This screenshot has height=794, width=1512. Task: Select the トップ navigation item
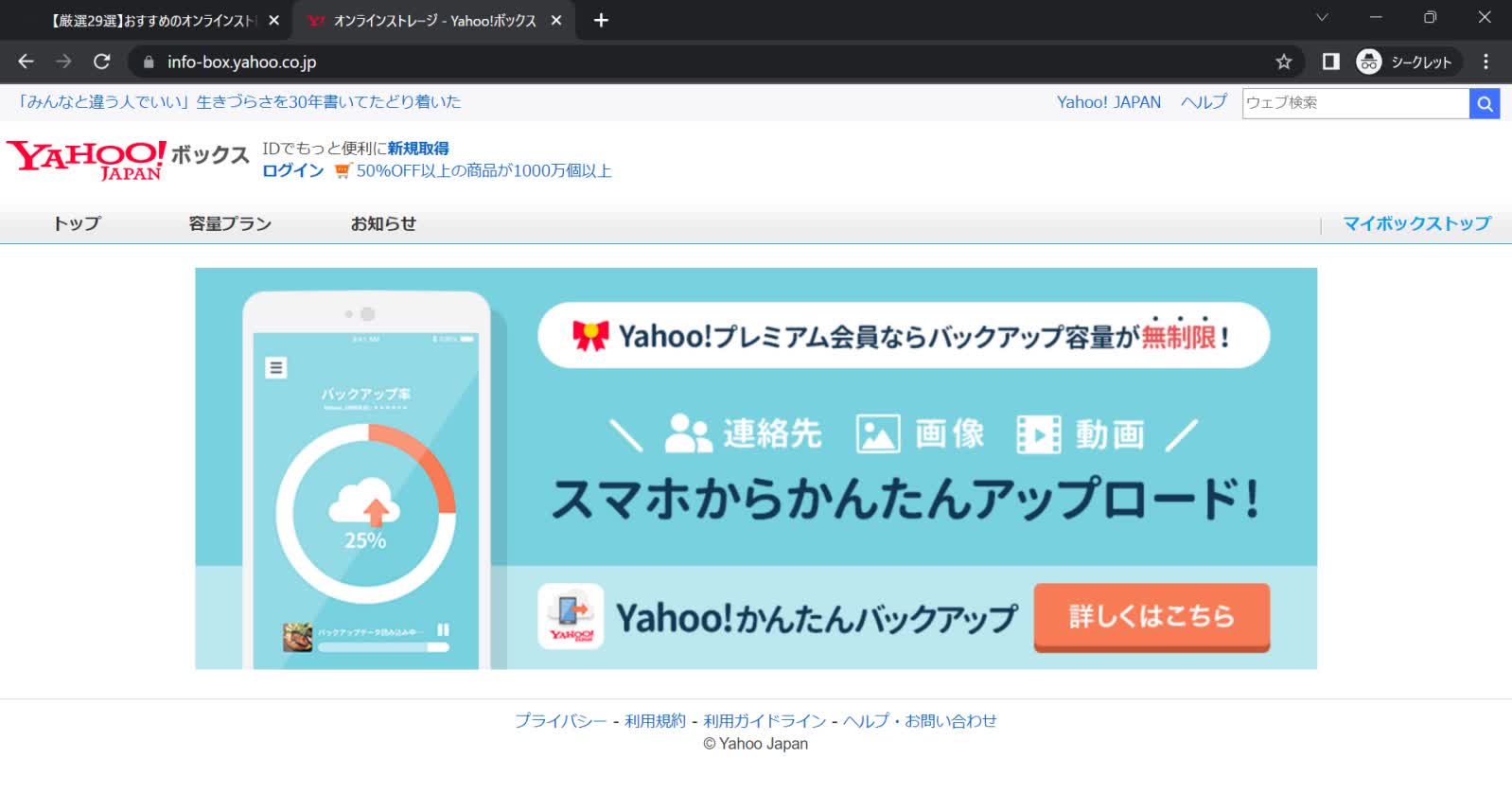(77, 223)
